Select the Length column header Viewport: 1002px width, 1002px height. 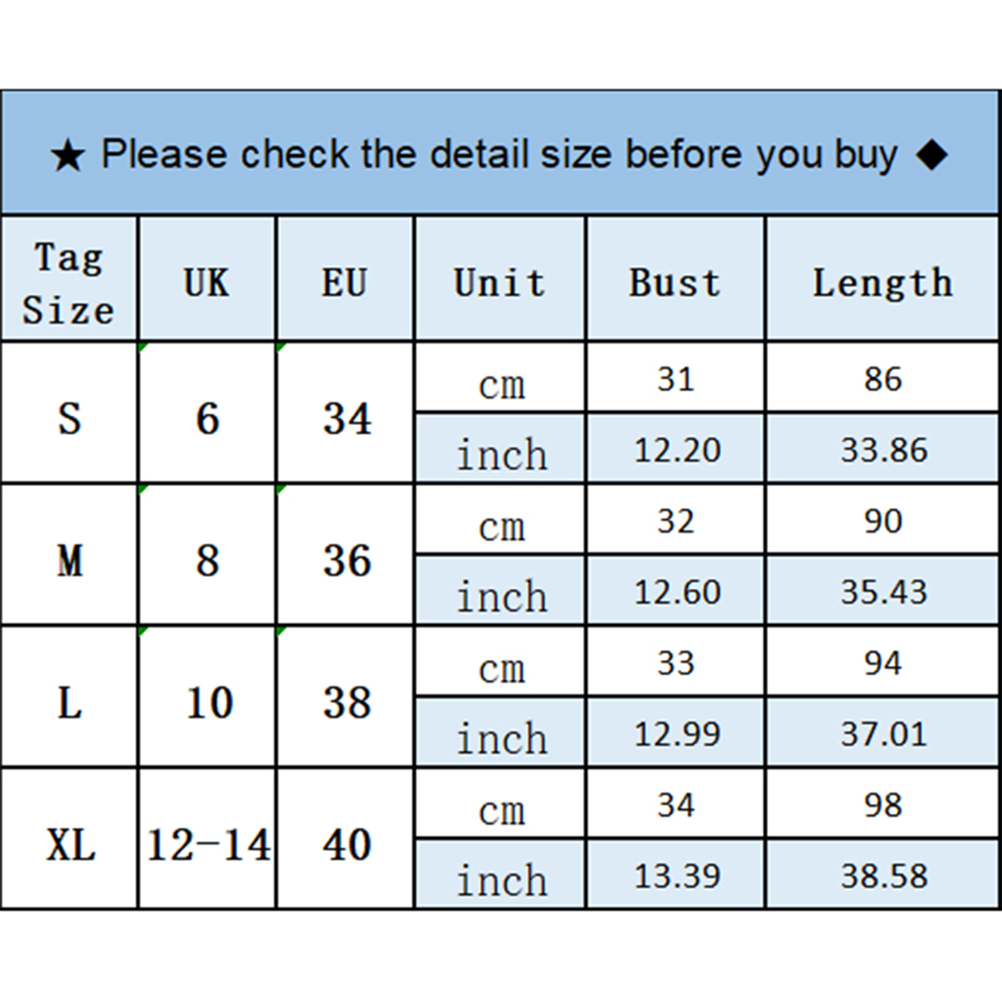pyautogui.click(x=882, y=283)
